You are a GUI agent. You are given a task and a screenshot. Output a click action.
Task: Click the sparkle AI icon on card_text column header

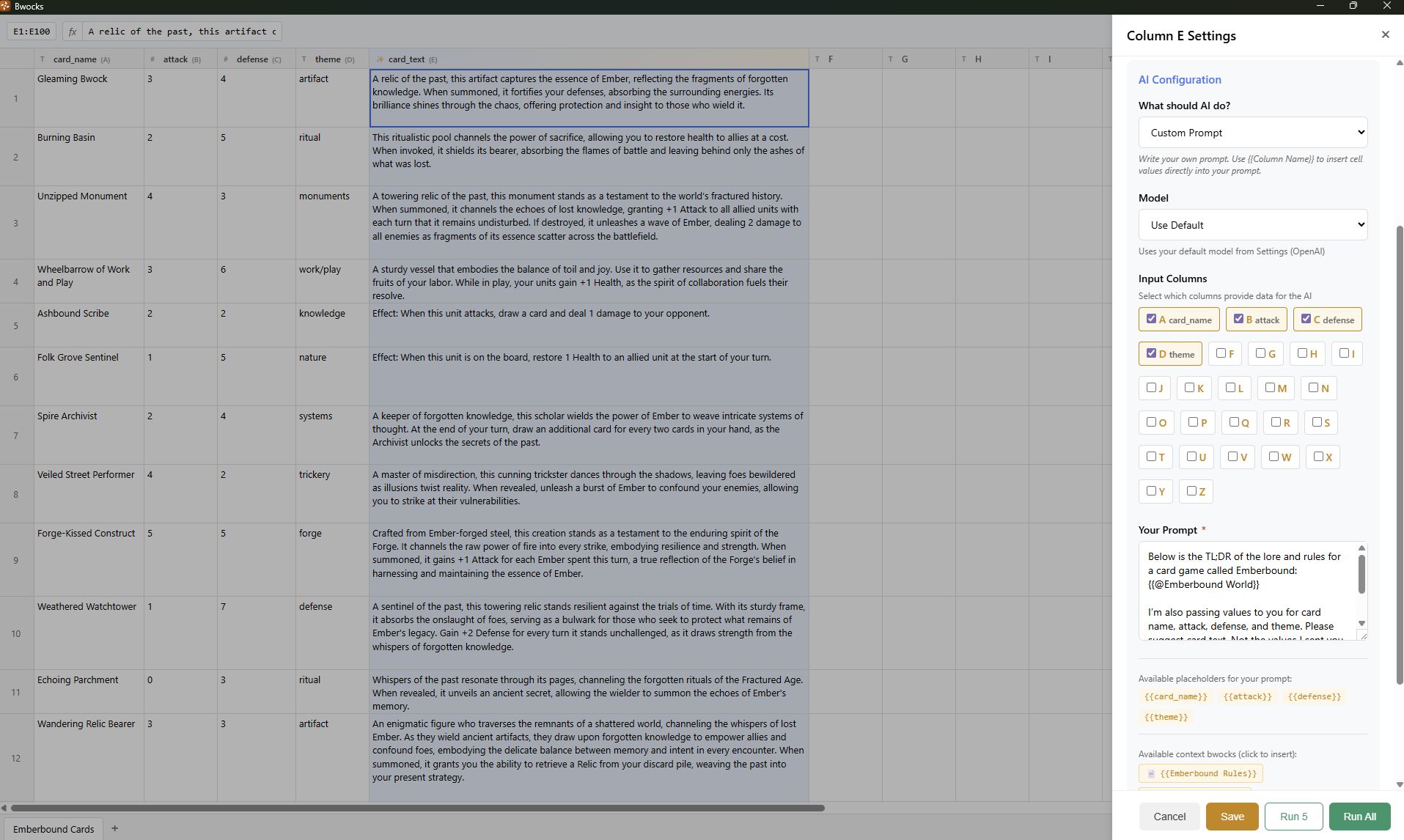[380, 59]
